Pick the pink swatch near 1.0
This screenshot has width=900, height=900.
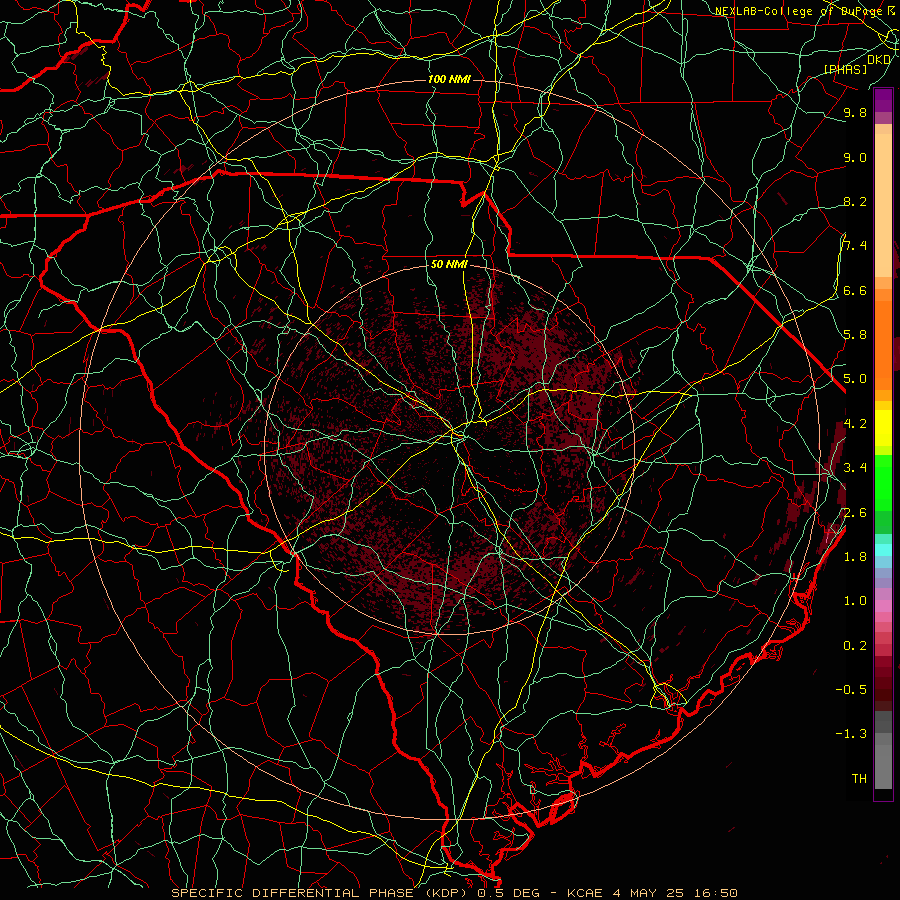(x=883, y=605)
